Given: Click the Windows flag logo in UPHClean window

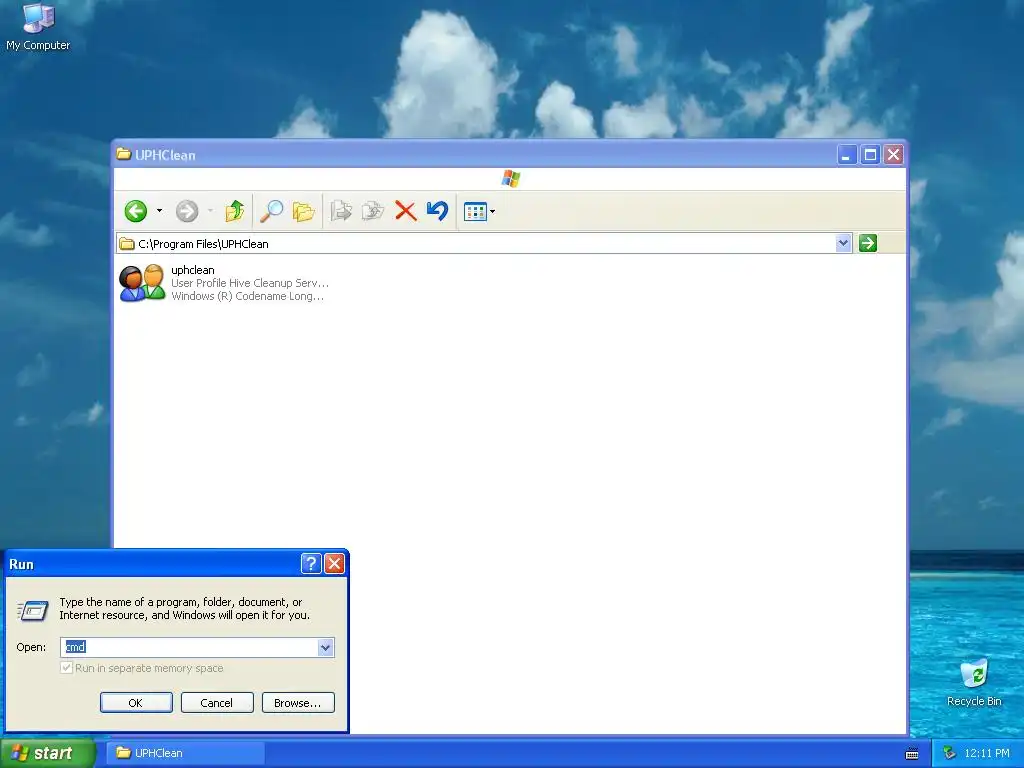Looking at the screenshot, I should click(x=511, y=178).
